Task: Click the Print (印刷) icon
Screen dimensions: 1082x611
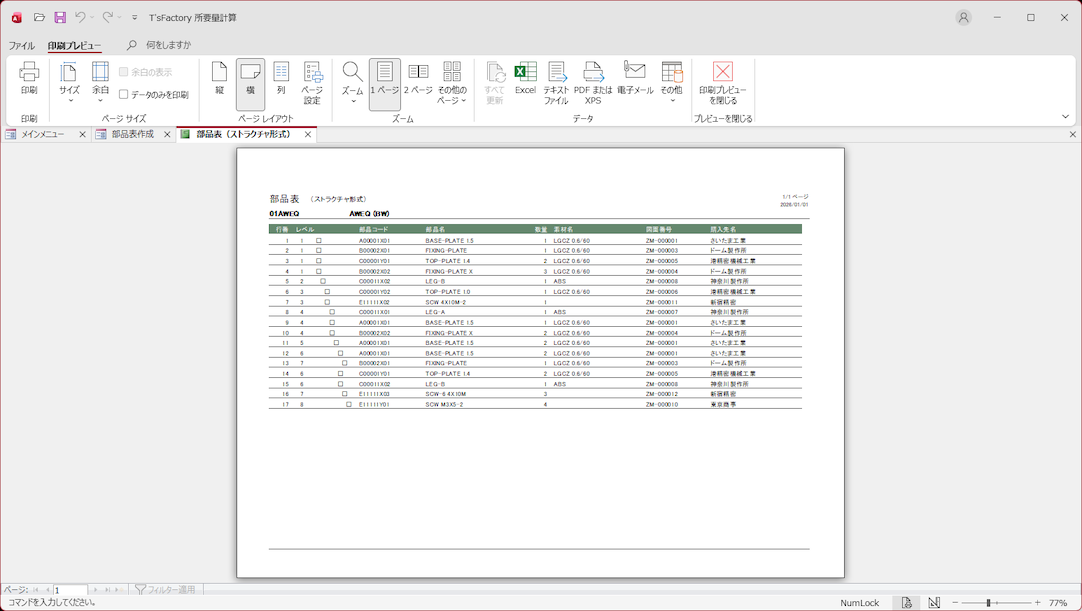Action: 29,80
